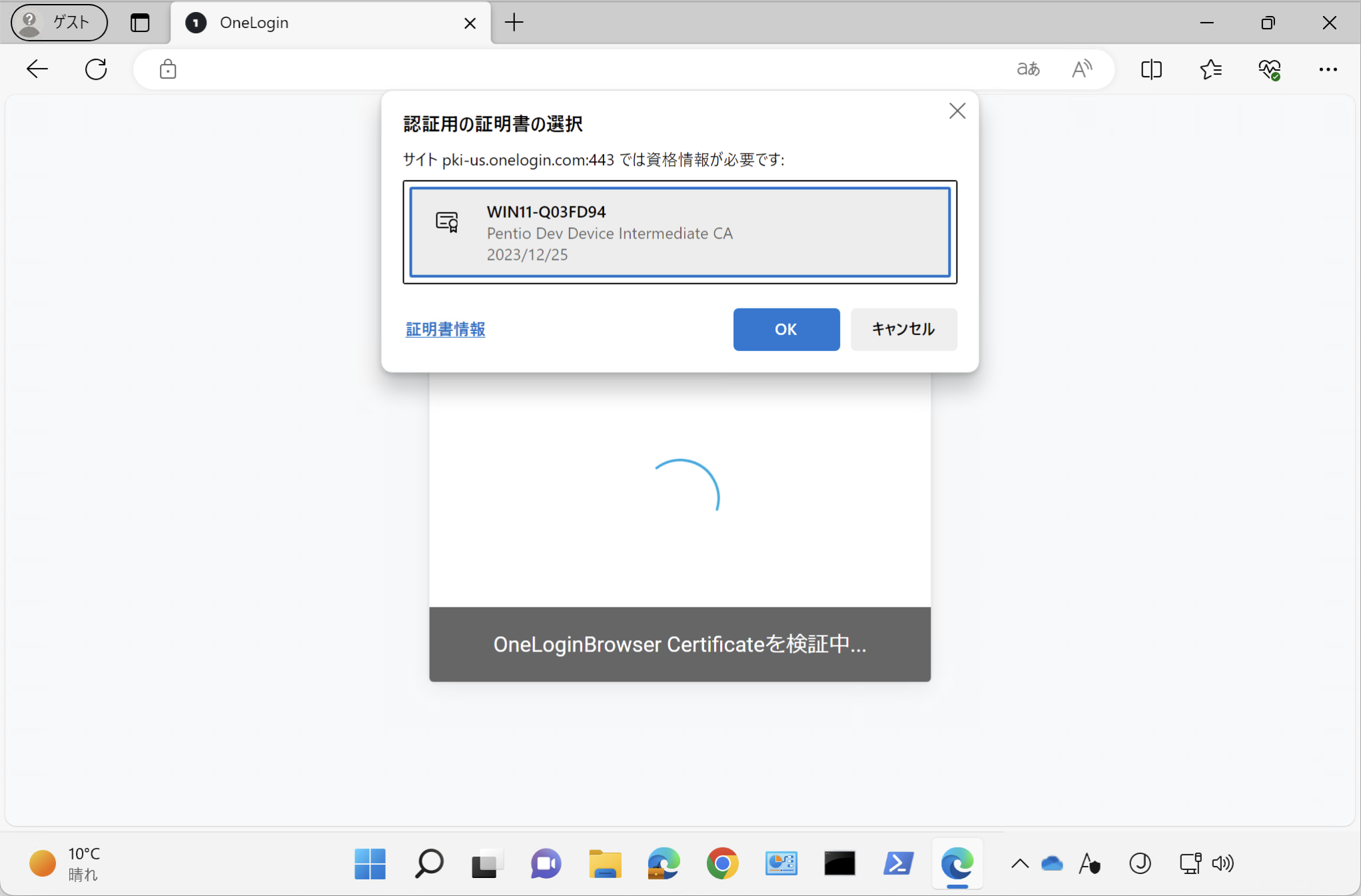Launch PowerShell from taskbar
The image size is (1361, 896).
pos(898,863)
